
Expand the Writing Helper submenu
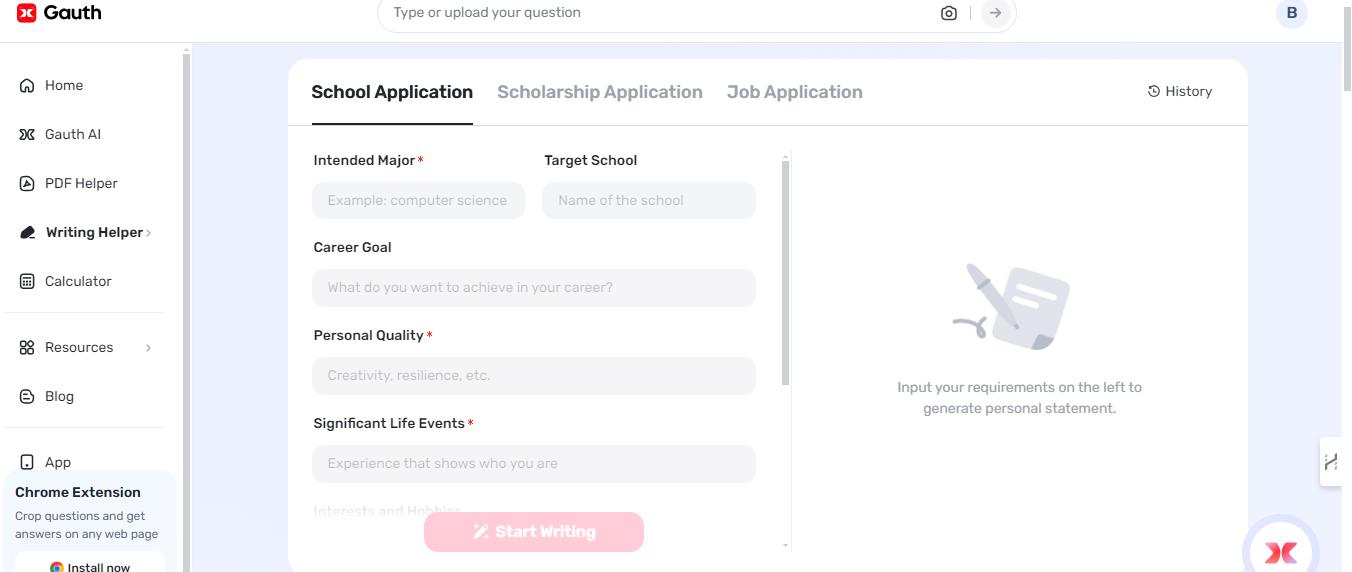(149, 233)
